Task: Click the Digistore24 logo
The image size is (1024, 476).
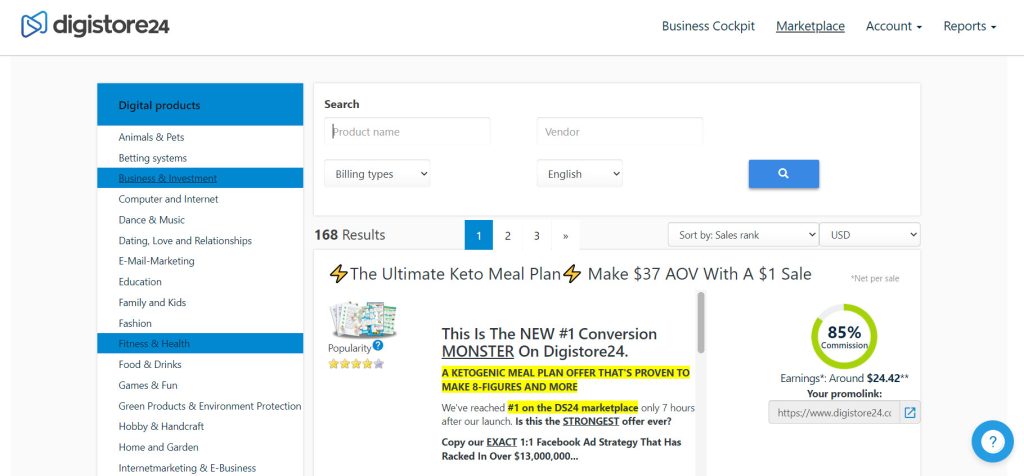Action: click(x=95, y=25)
